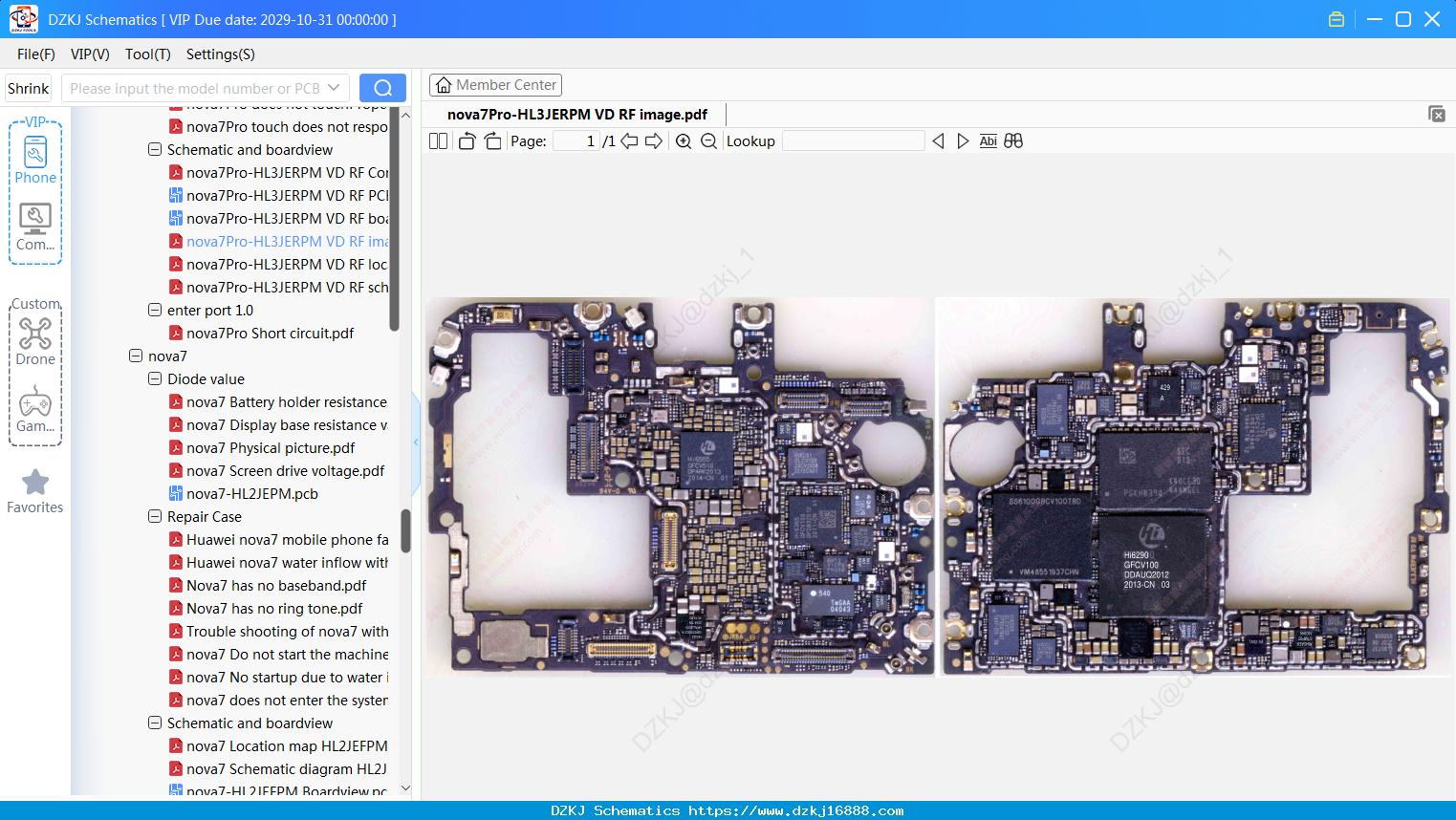Image resolution: width=1456 pixels, height=820 pixels.
Task: Click the Lookup text field
Action: 854,141
